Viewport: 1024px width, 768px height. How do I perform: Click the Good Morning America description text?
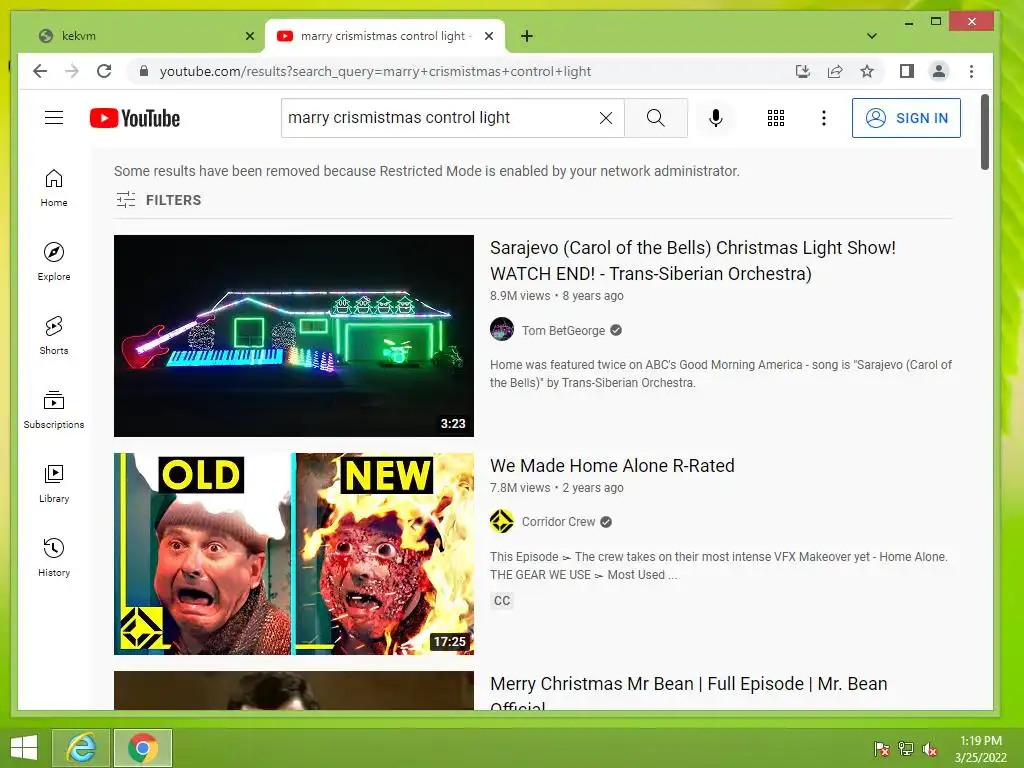pyautogui.click(x=721, y=374)
